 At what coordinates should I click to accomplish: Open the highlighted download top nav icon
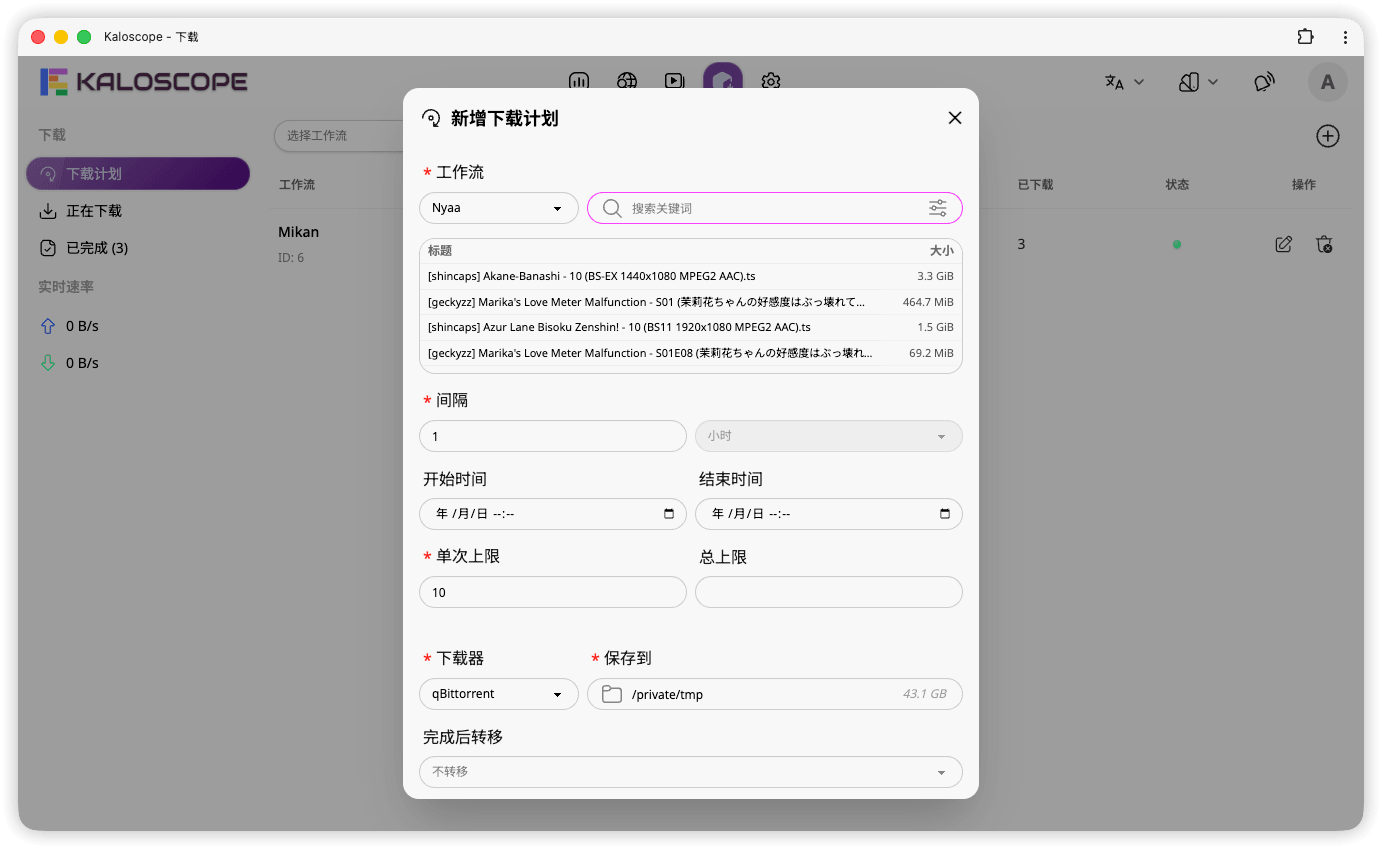(x=723, y=80)
